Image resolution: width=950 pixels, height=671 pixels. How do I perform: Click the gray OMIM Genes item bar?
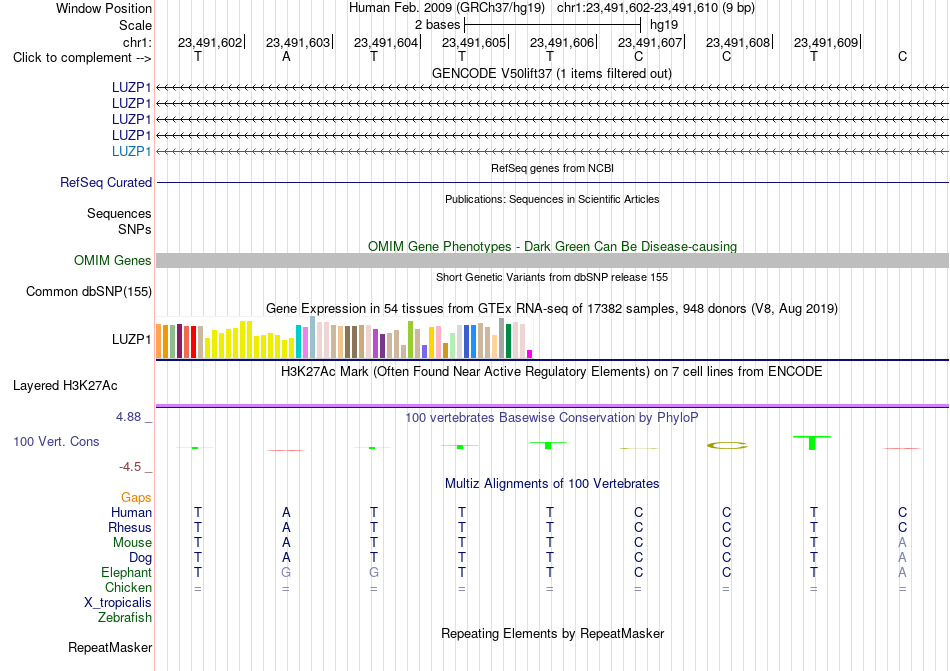click(x=552, y=260)
